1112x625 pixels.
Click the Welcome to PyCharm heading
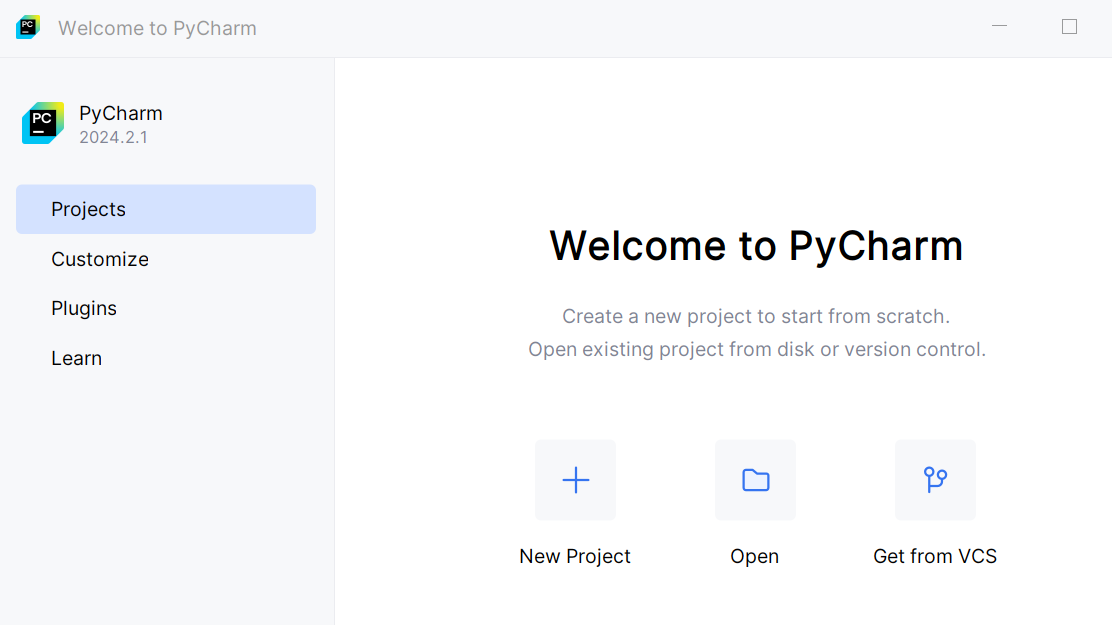click(756, 245)
